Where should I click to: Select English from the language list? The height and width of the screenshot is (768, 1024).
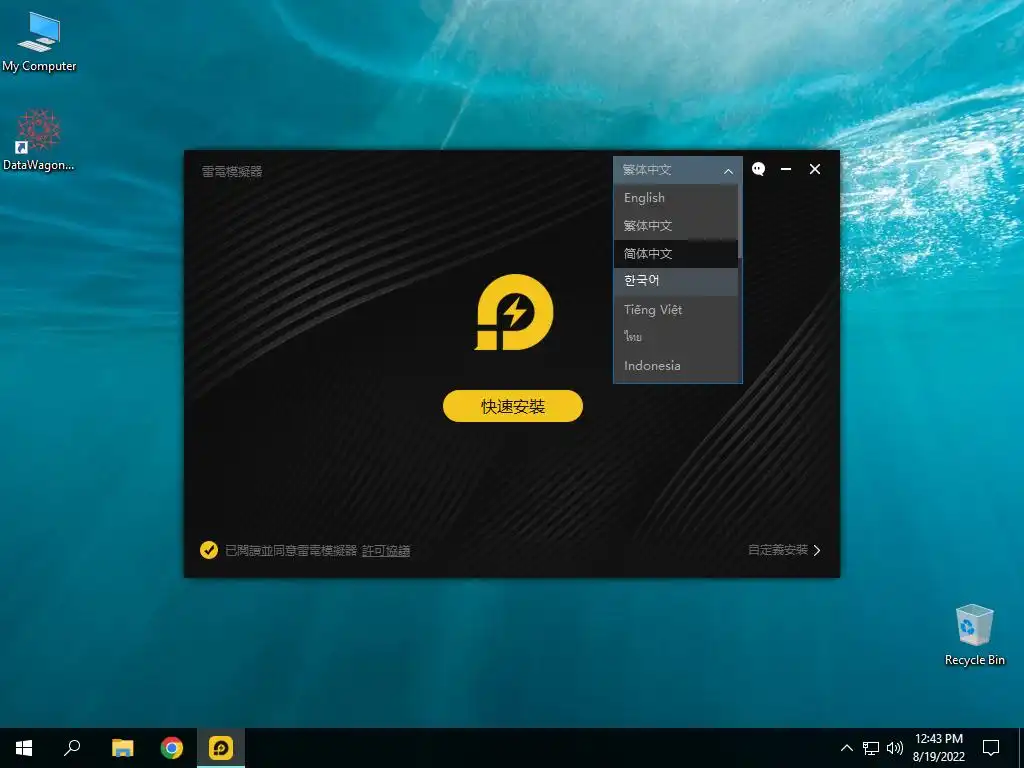(x=676, y=197)
